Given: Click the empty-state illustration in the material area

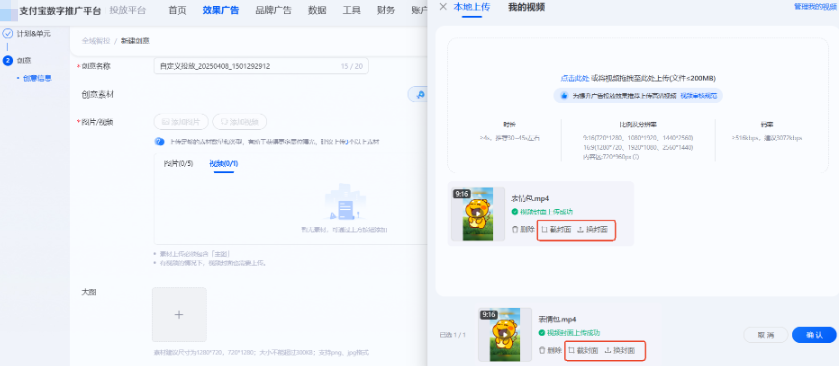Looking at the screenshot, I should 345,202.
